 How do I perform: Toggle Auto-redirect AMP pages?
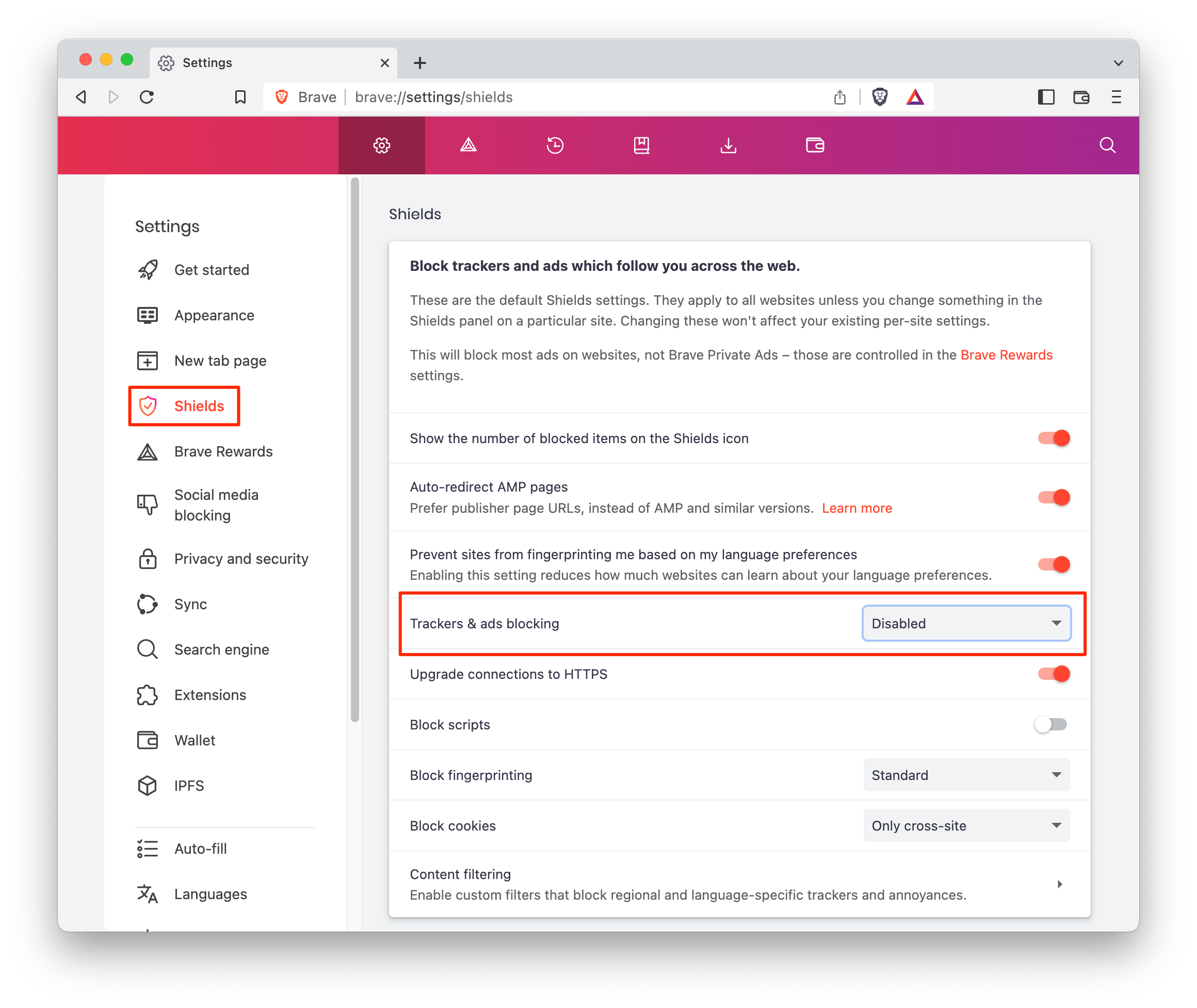[1054, 497]
